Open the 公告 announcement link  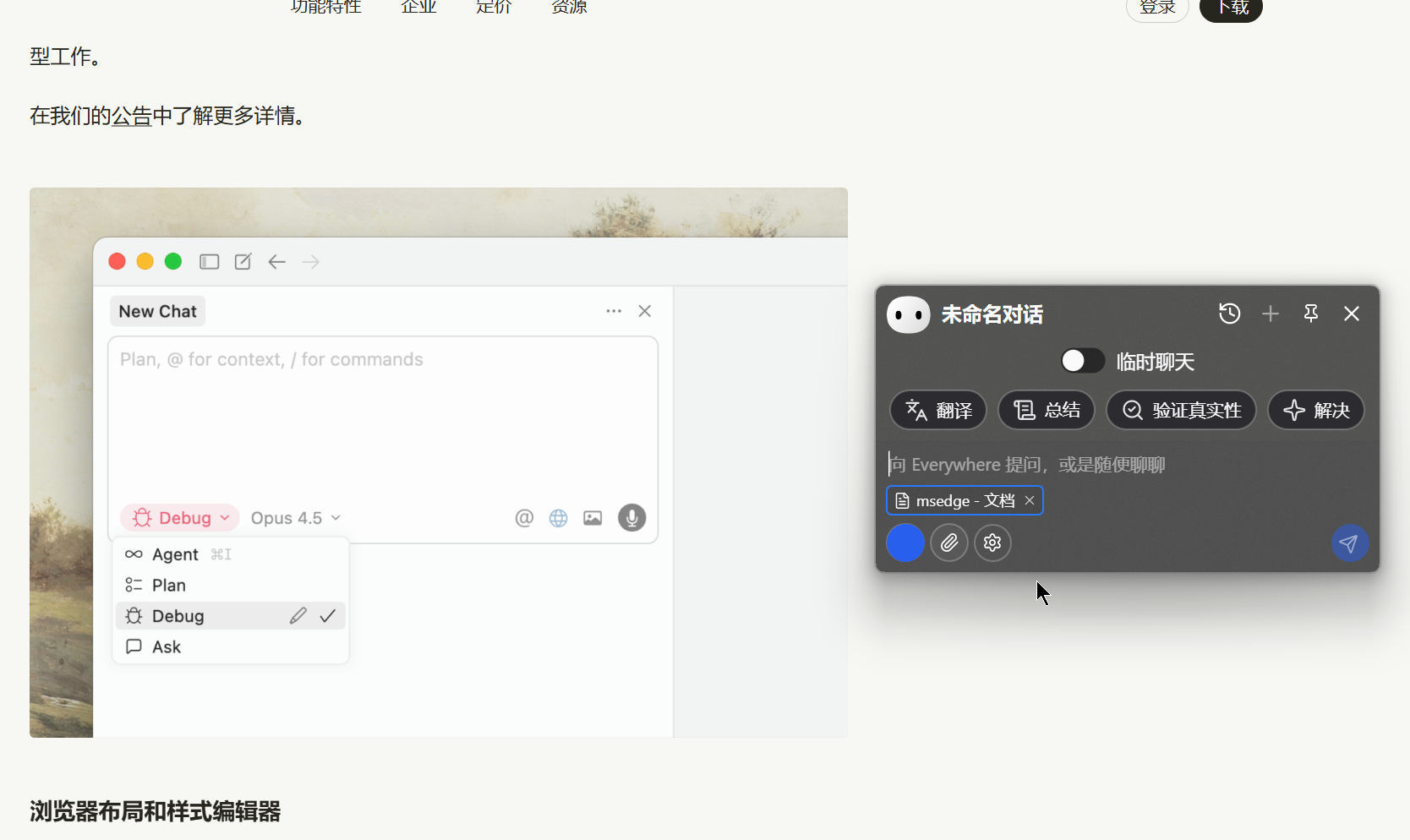coord(132,116)
